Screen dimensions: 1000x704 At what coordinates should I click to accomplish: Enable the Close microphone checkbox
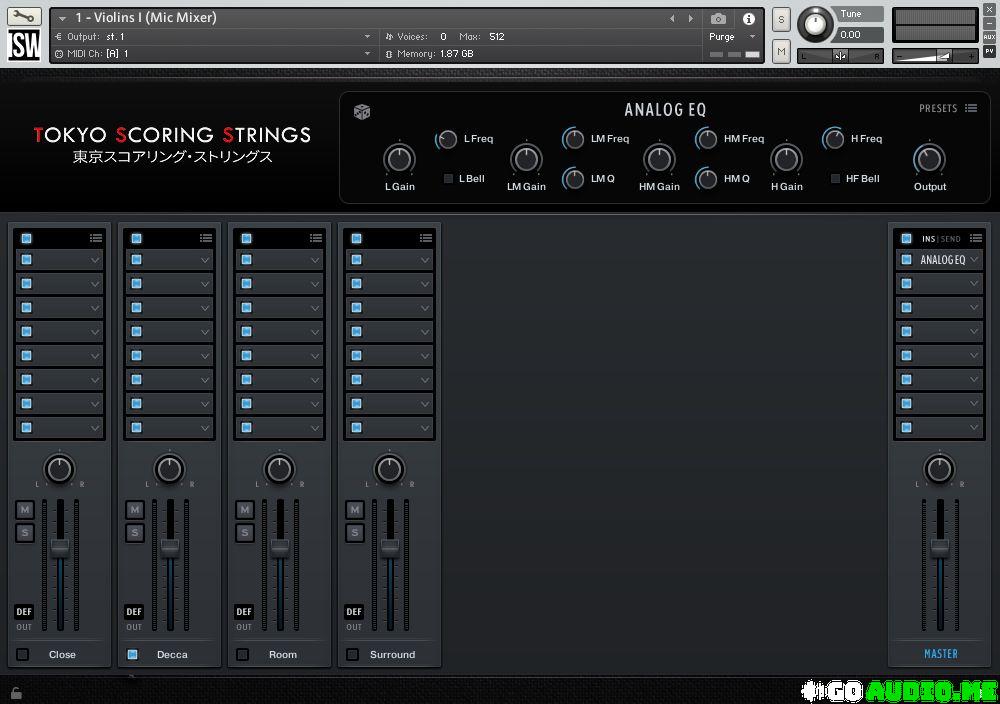coord(23,654)
